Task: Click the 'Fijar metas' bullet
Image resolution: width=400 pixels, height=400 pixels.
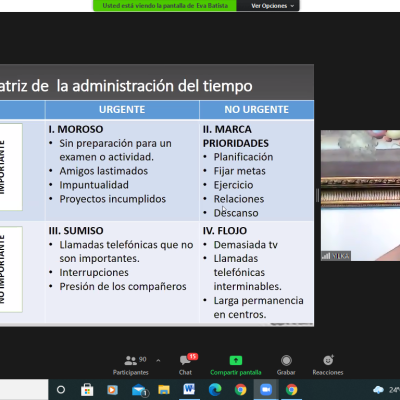Action: point(240,171)
